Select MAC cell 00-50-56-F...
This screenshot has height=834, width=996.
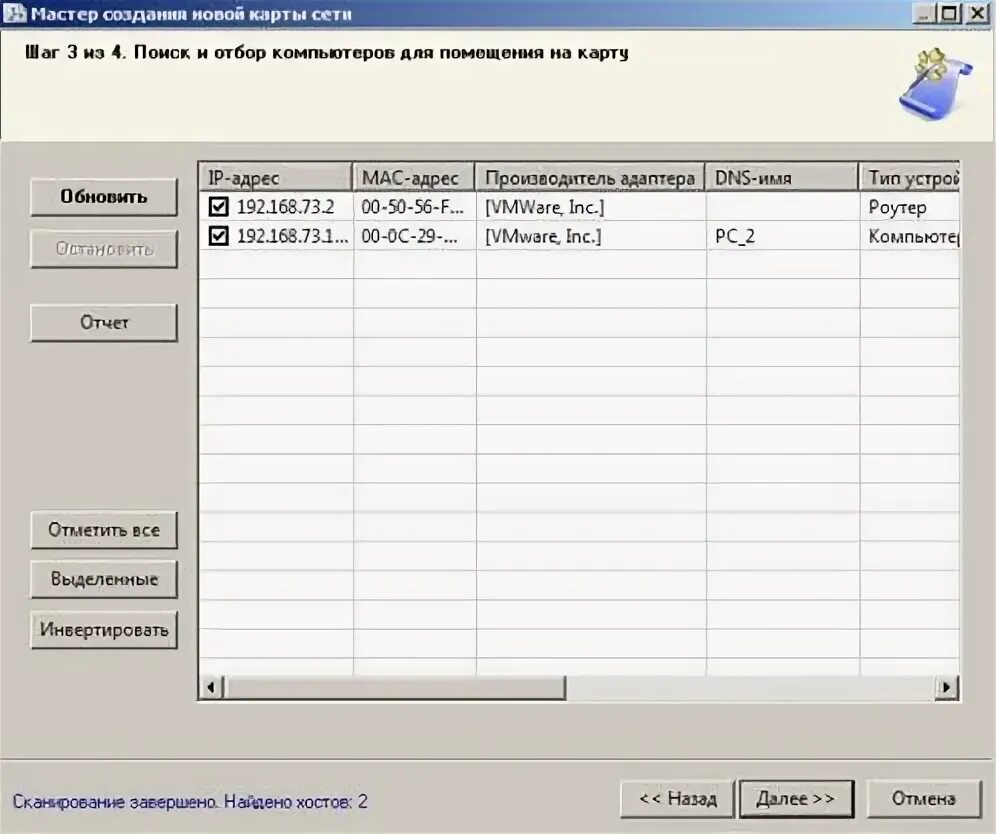point(413,206)
